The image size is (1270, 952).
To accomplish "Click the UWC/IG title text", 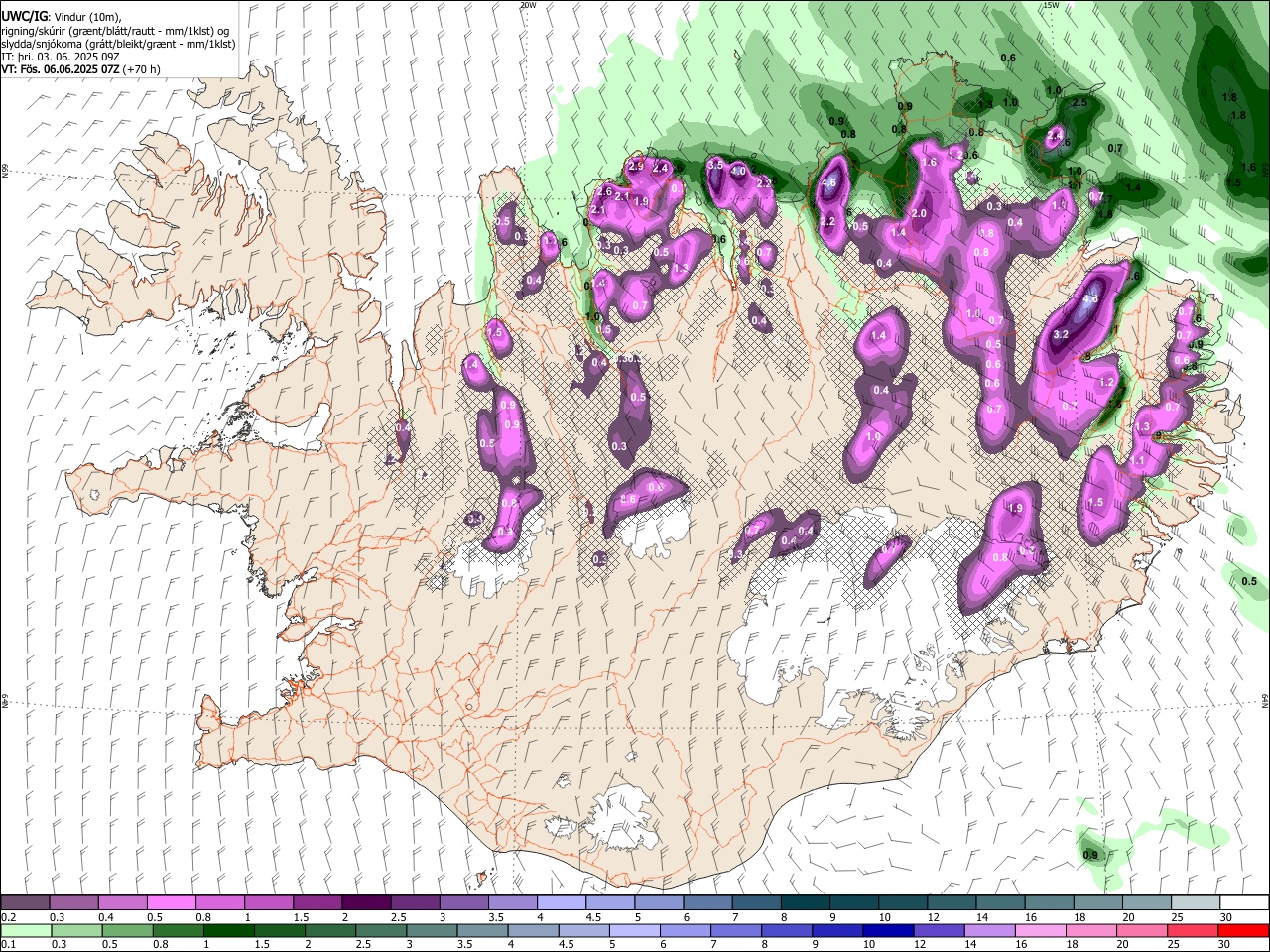I will (23, 16).
